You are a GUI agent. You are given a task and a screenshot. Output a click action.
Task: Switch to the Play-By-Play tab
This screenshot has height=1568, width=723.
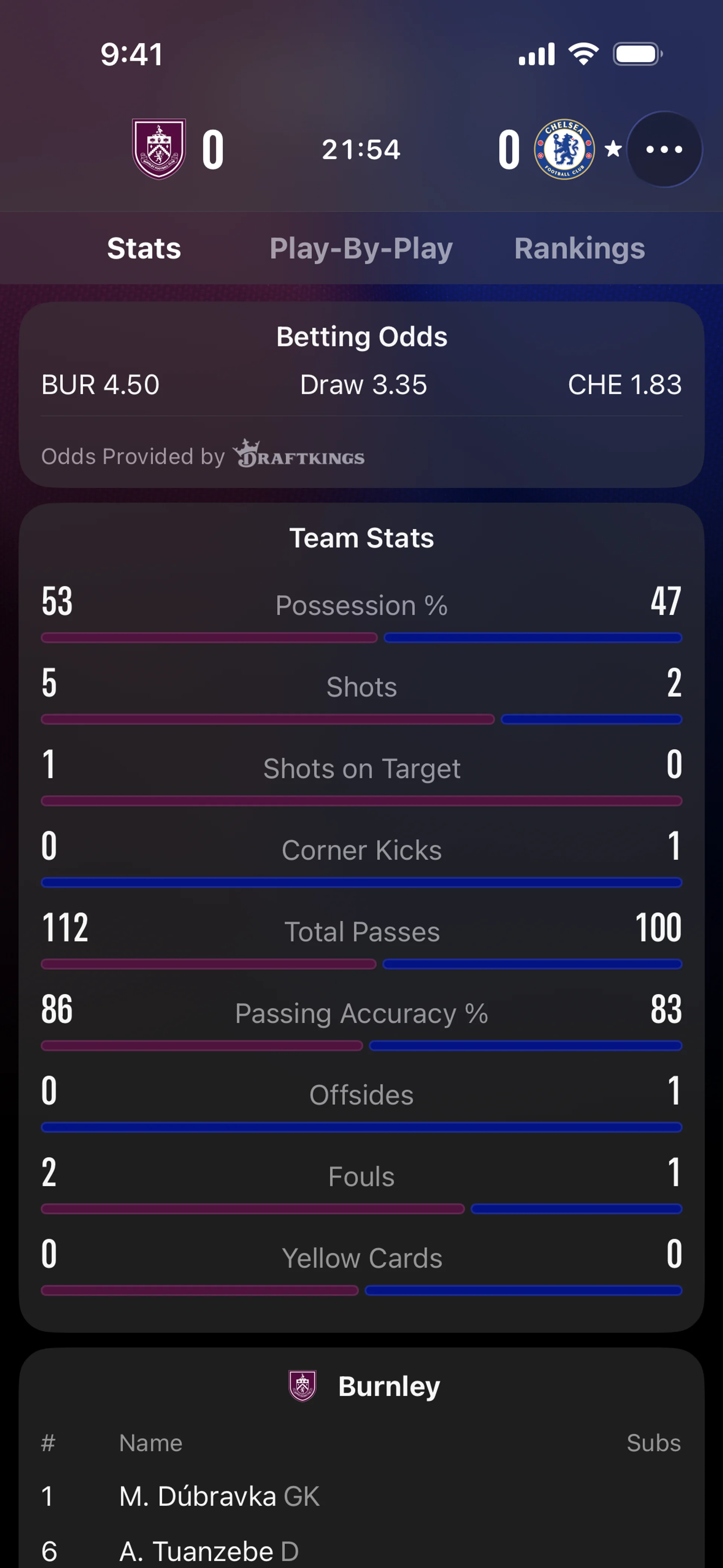pyautogui.click(x=361, y=248)
